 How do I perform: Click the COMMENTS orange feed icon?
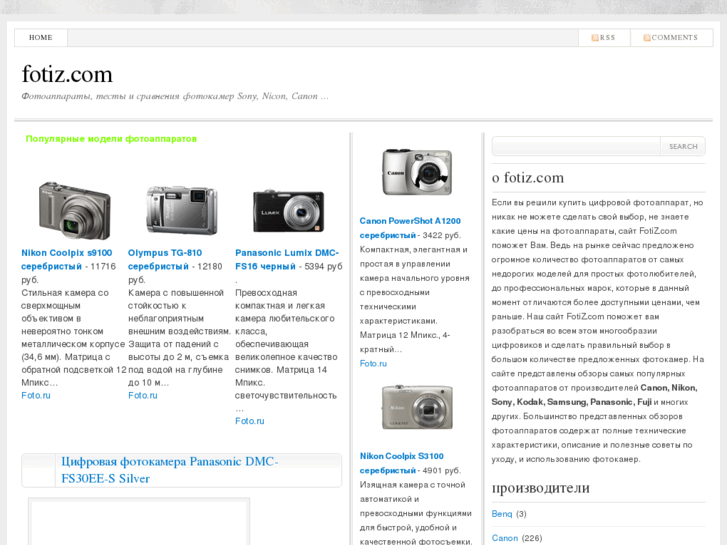(x=647, y=38)
